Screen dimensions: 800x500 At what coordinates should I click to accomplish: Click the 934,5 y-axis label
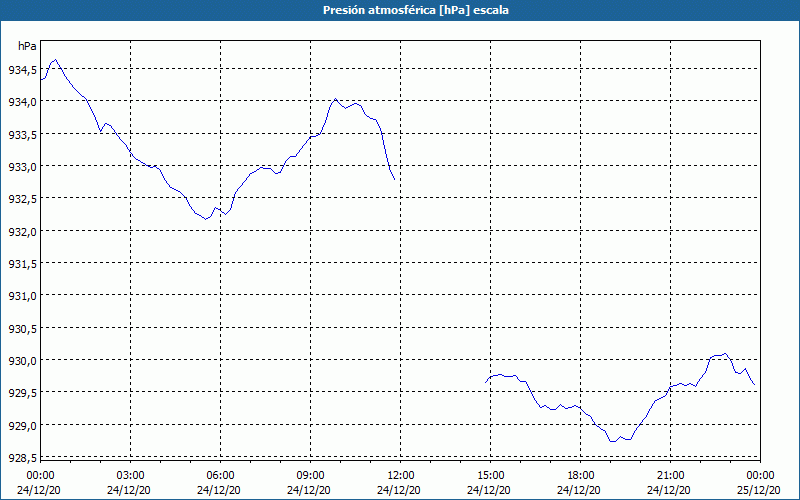coord(22,70)
